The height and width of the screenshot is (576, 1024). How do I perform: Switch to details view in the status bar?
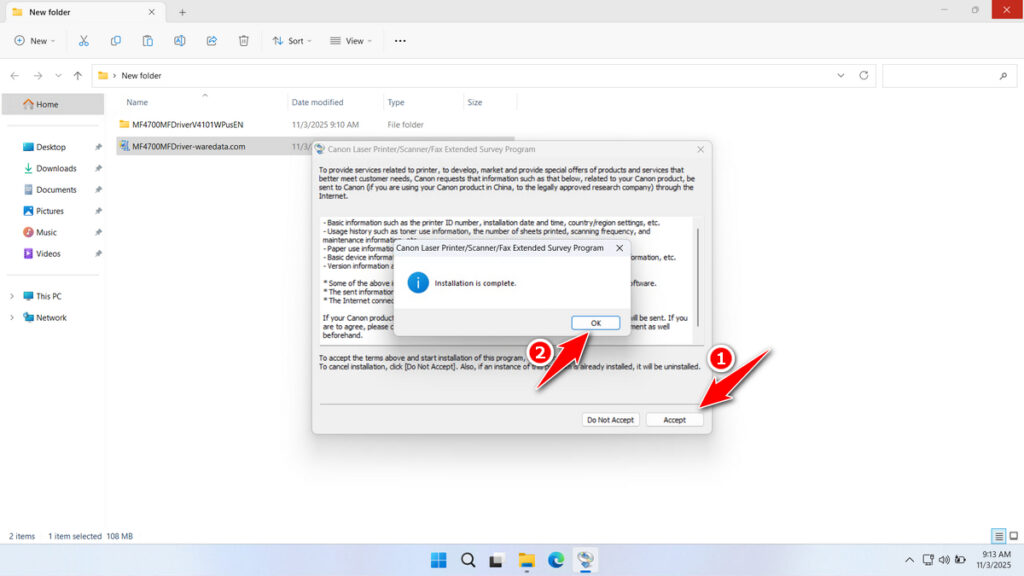click(x=997, y=536)
